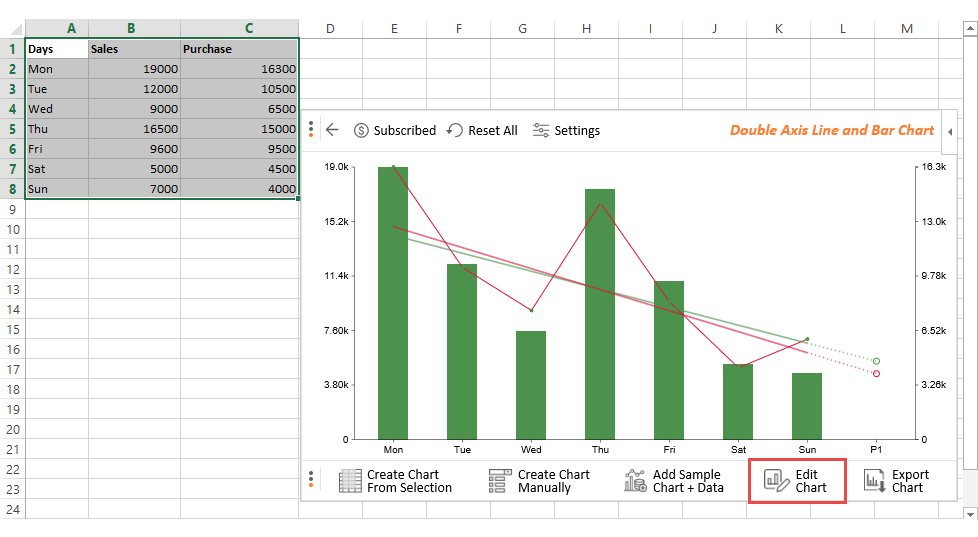Click the cell containing 16300
This screenshot has width=978, height=537.
240,69
